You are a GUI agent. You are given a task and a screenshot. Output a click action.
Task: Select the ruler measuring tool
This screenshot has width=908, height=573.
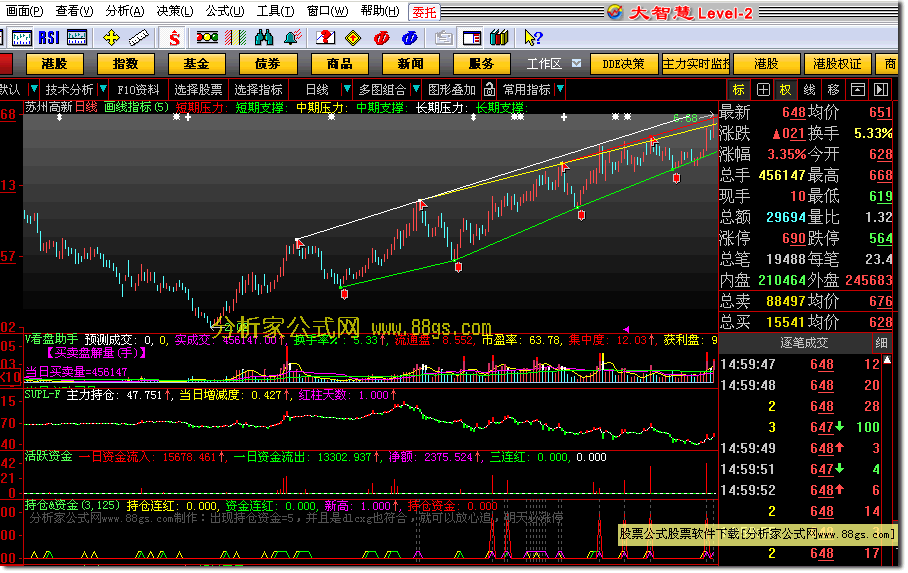click(138, 38)
